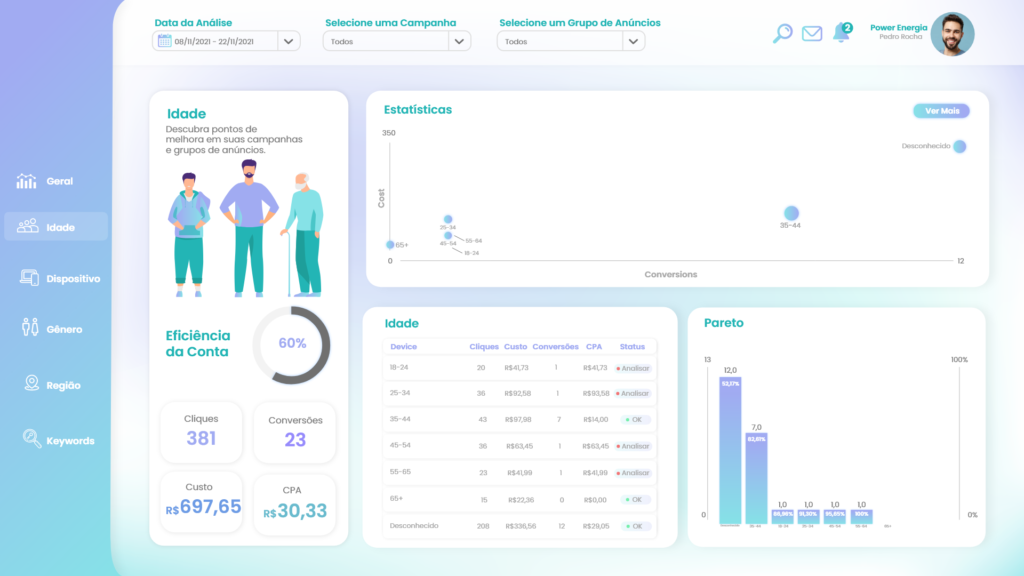Click the calendar icon in date field
The width and height of the screenshot is (1024, 576).
(x=165, y=41)
